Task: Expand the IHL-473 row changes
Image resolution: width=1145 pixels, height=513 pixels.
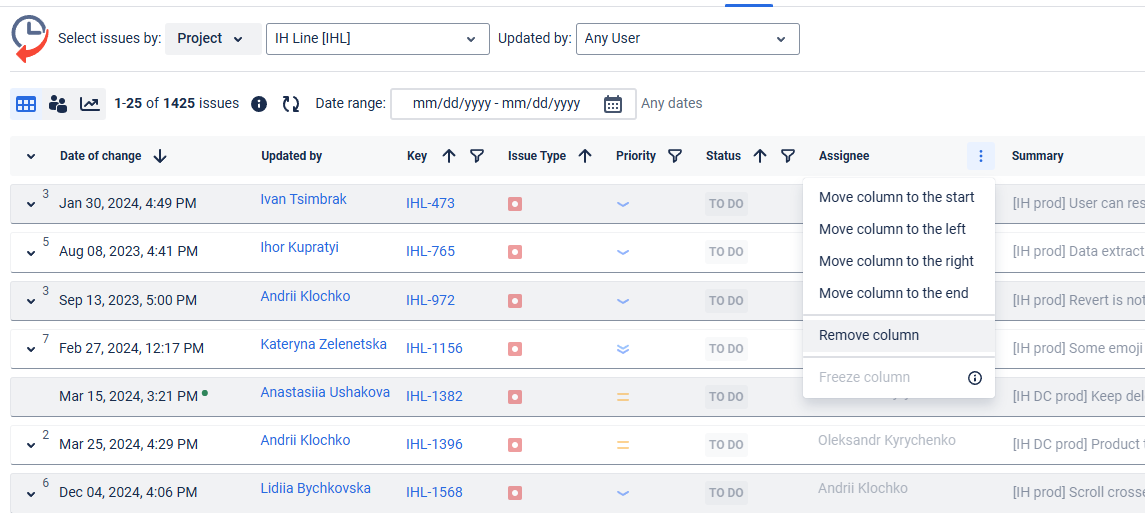Action: click(x=31, y=204)
